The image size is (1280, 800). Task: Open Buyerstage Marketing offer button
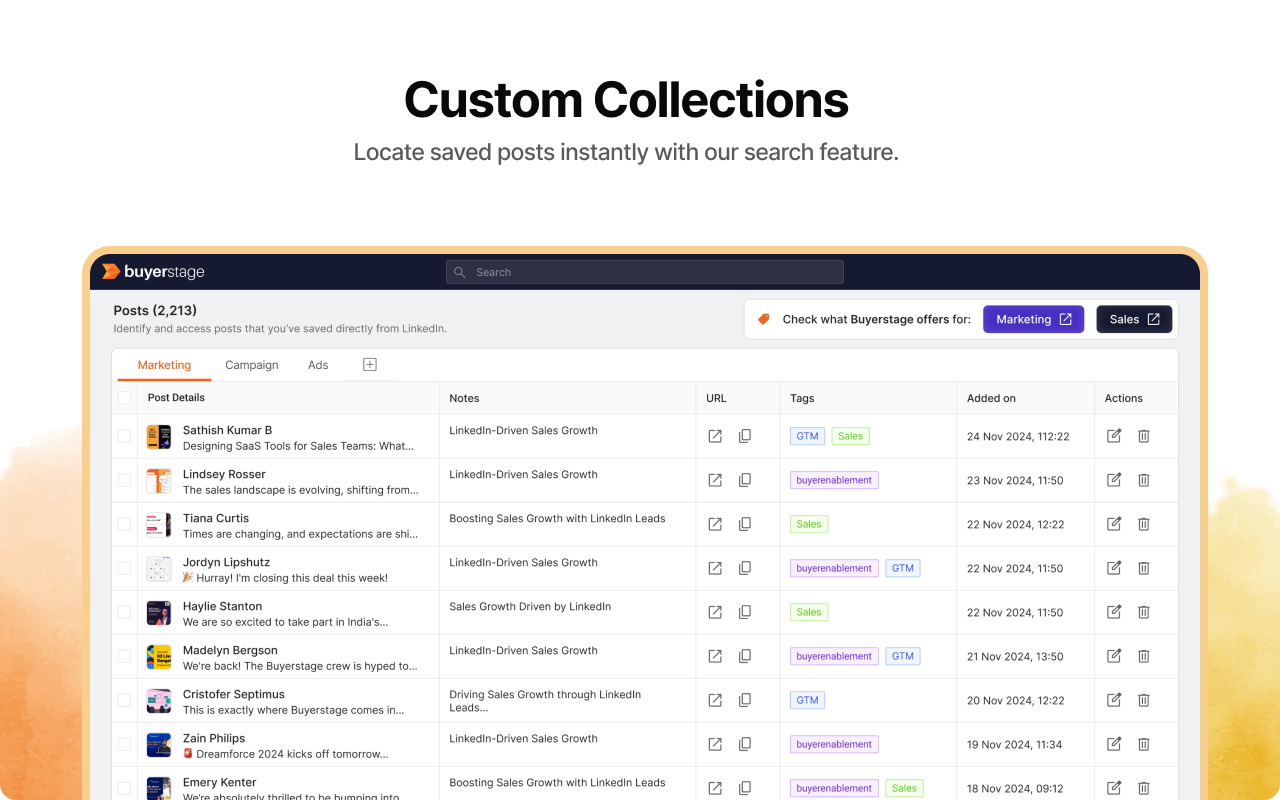coord(1033,319)
